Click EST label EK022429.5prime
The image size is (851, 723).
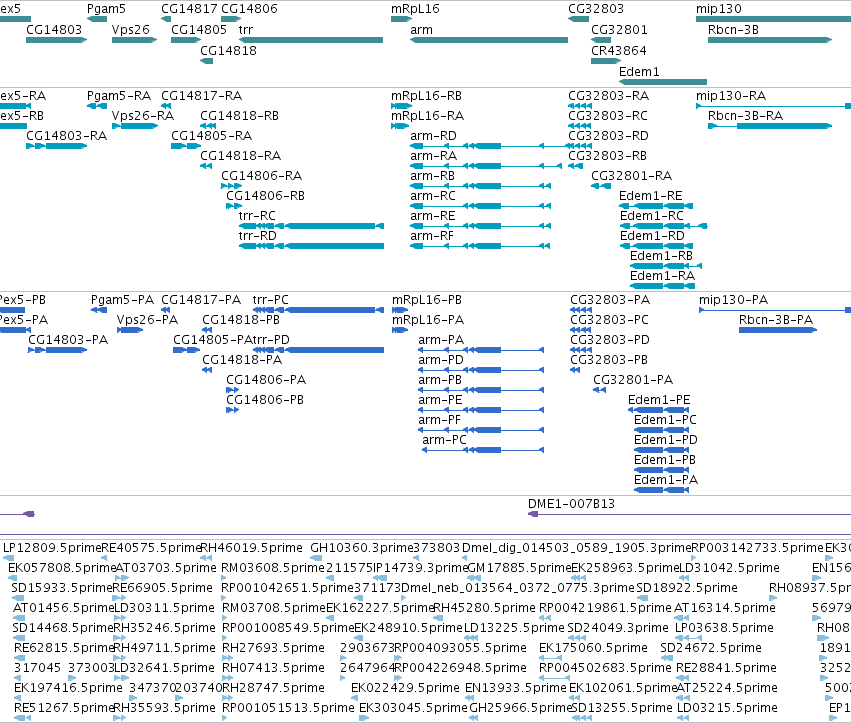coord(405,688)
